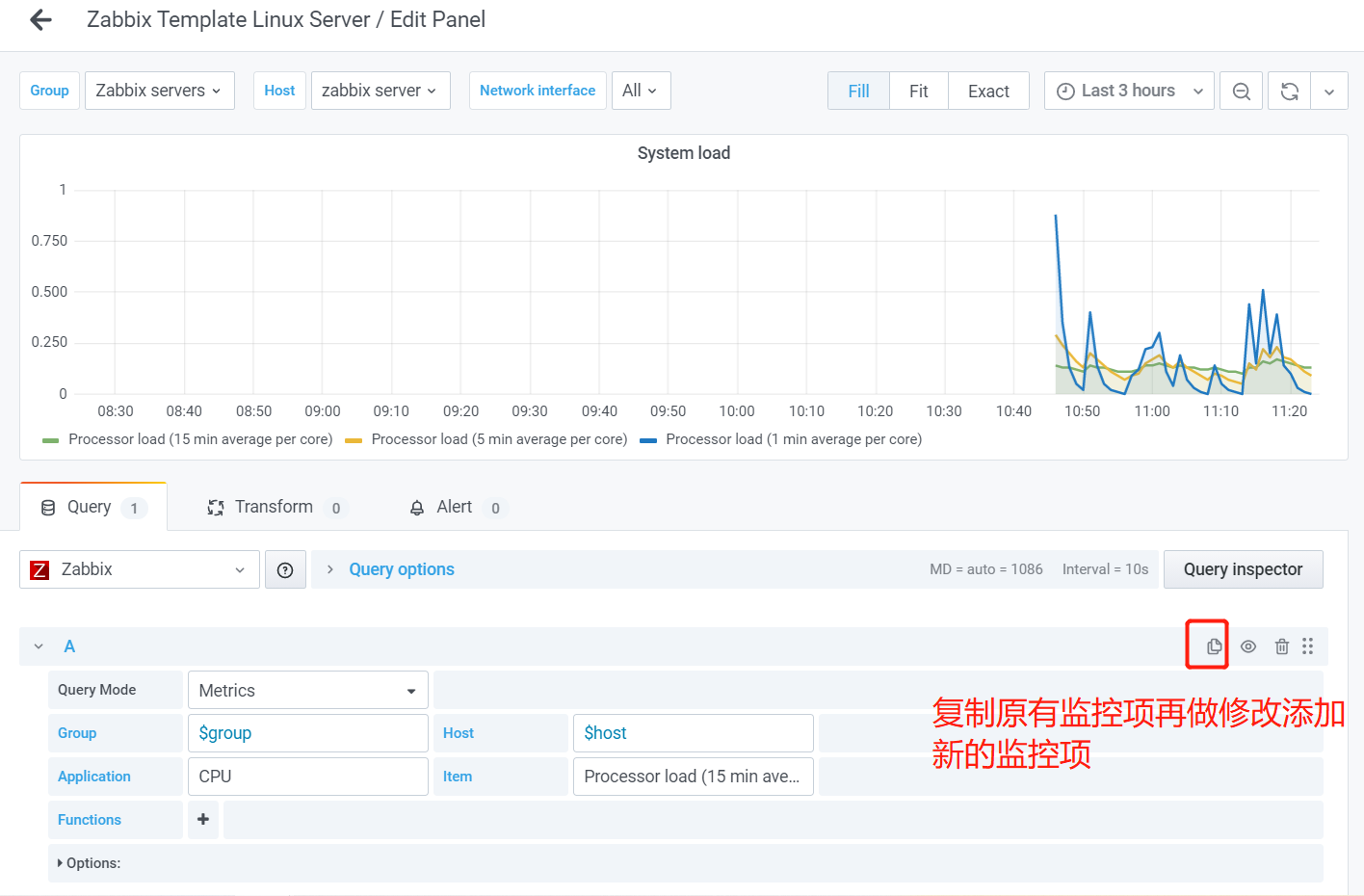This screenshot has height=896, width=1364.
Task: Expand the Options section
Action: tap(89, 863)
